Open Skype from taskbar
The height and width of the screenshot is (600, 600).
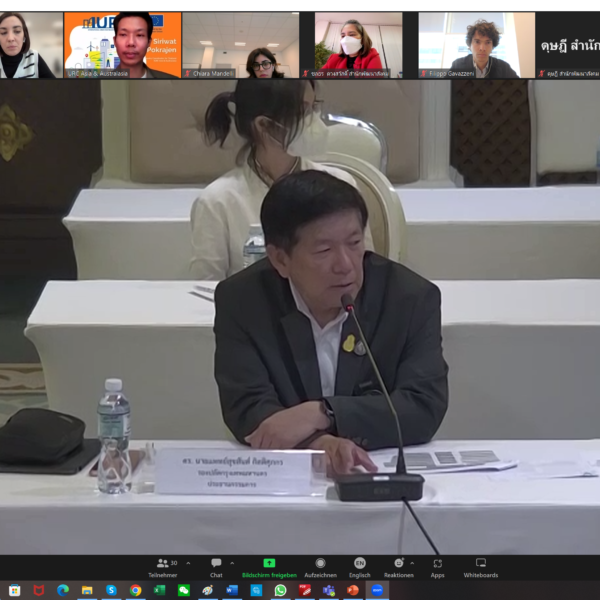pyautogui.click(x=111, y=590)
